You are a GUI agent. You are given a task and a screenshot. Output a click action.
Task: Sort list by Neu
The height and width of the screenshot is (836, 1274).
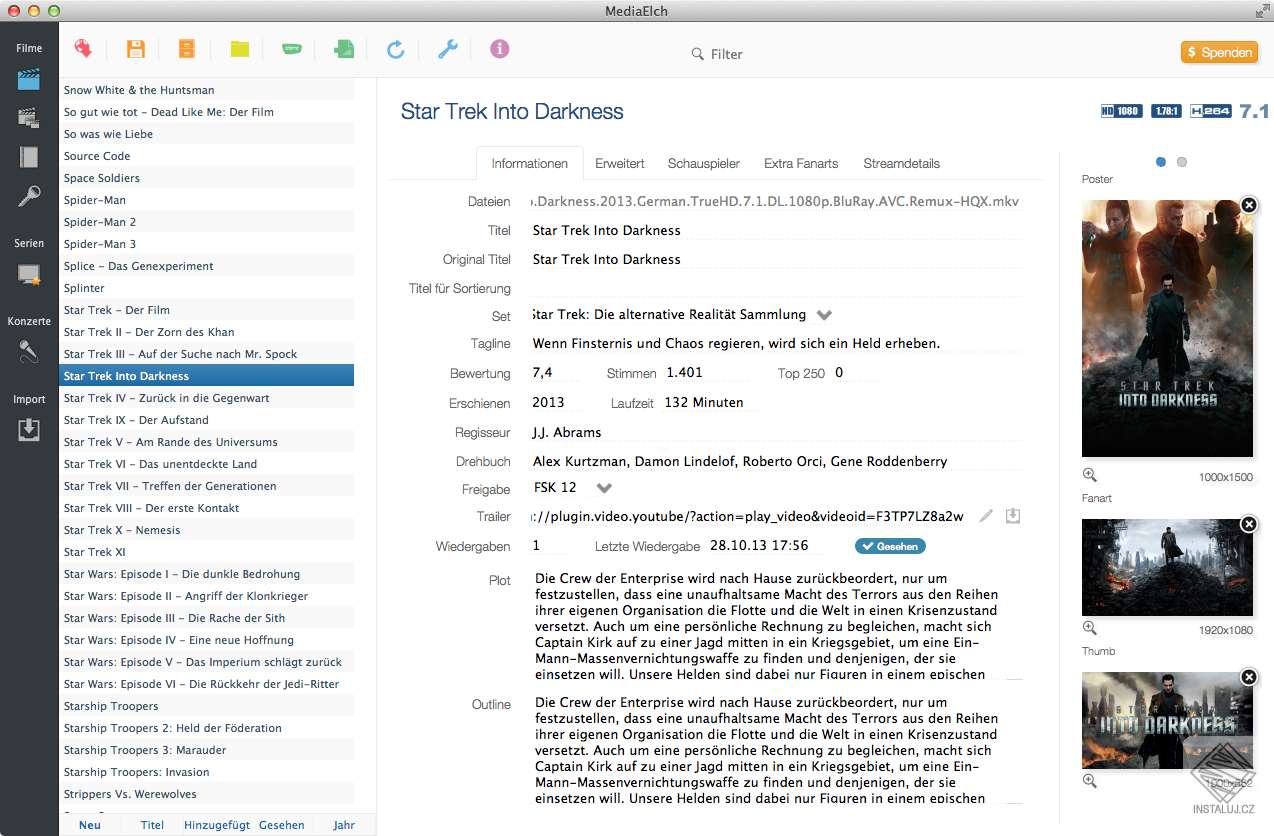(90, 825)
